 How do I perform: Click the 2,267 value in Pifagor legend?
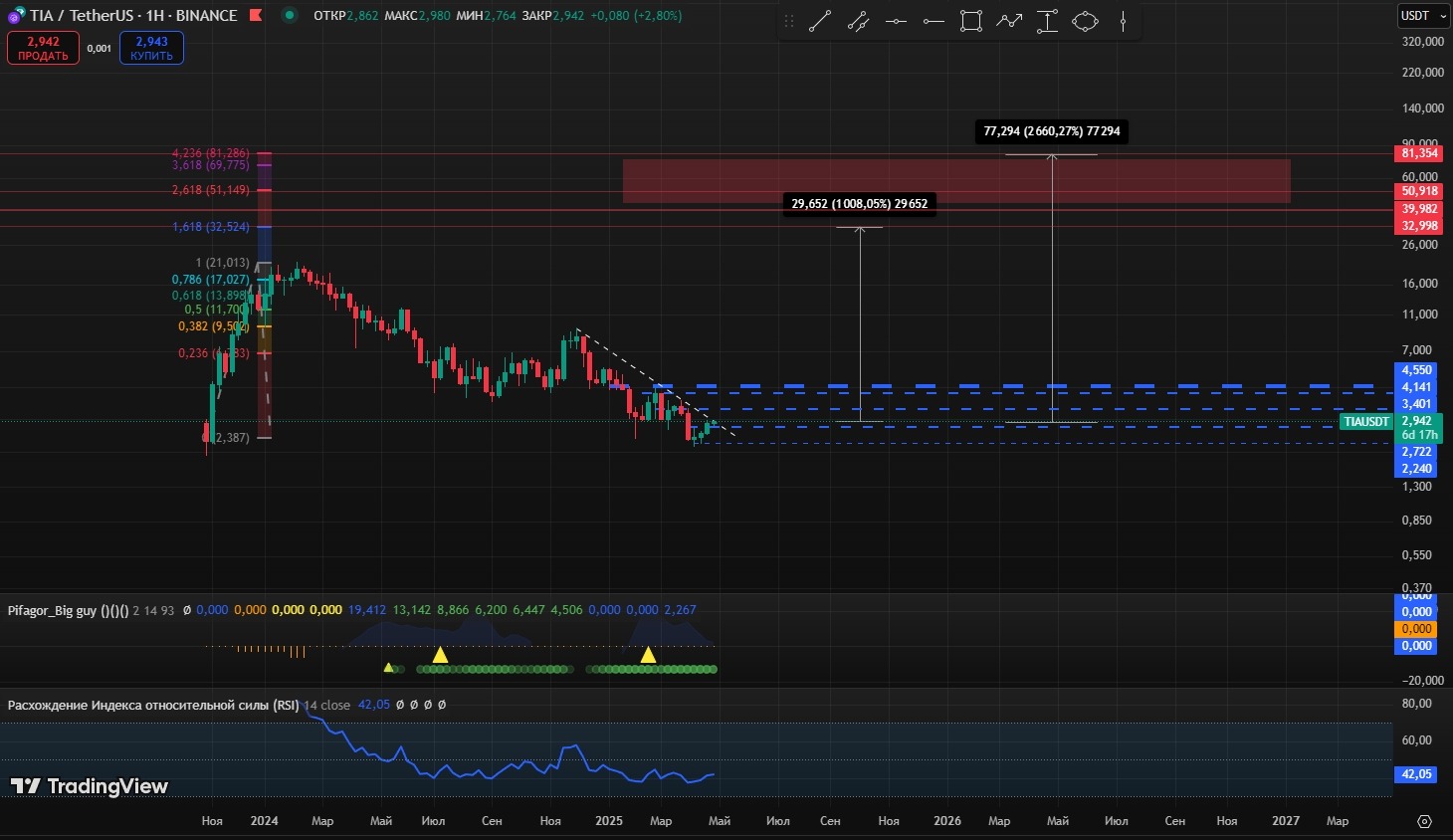click(x=681, y=610)
